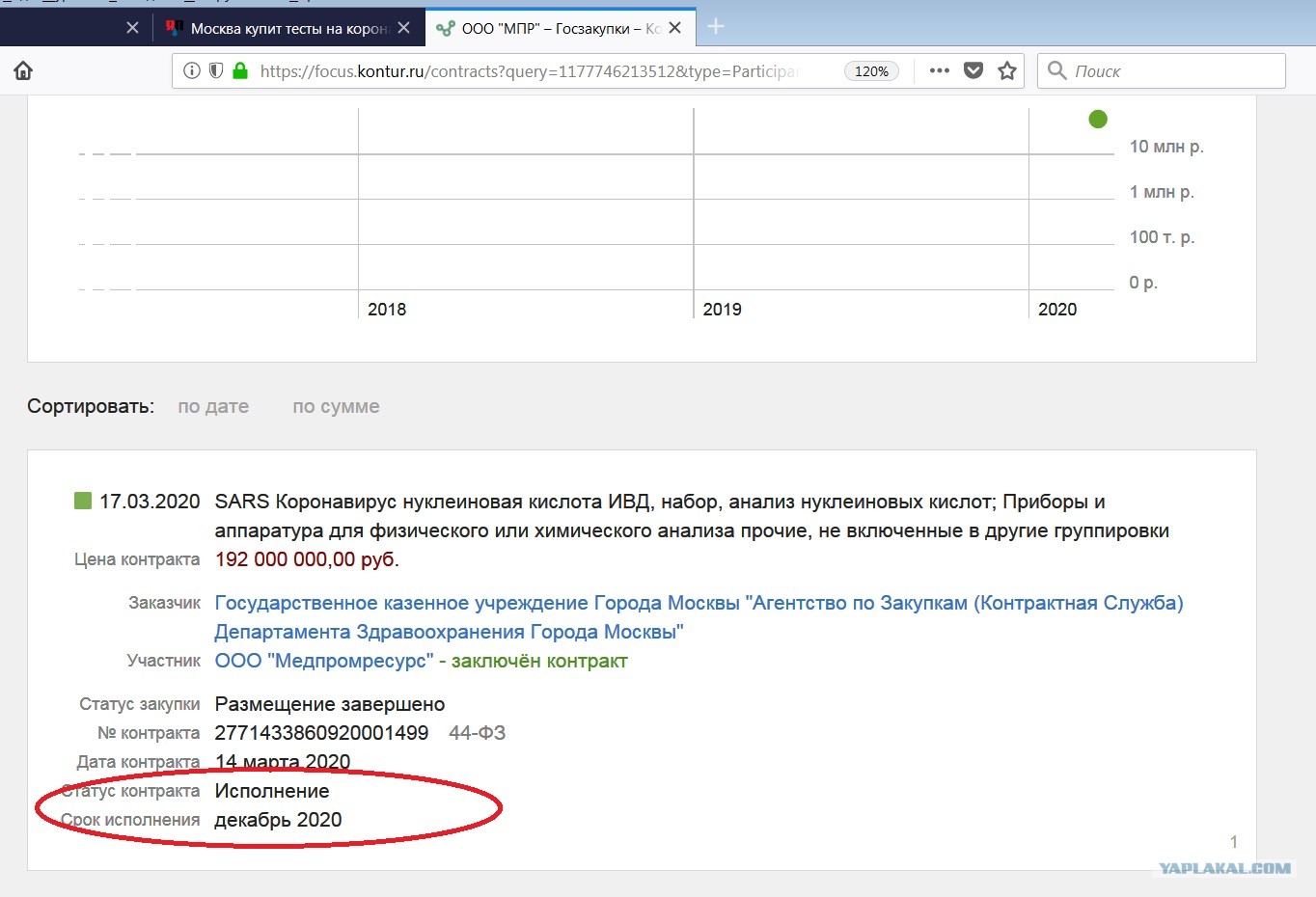
Task: Close the ООО "МПР" Госзакупки tab
Action: (x=674, y=28)
